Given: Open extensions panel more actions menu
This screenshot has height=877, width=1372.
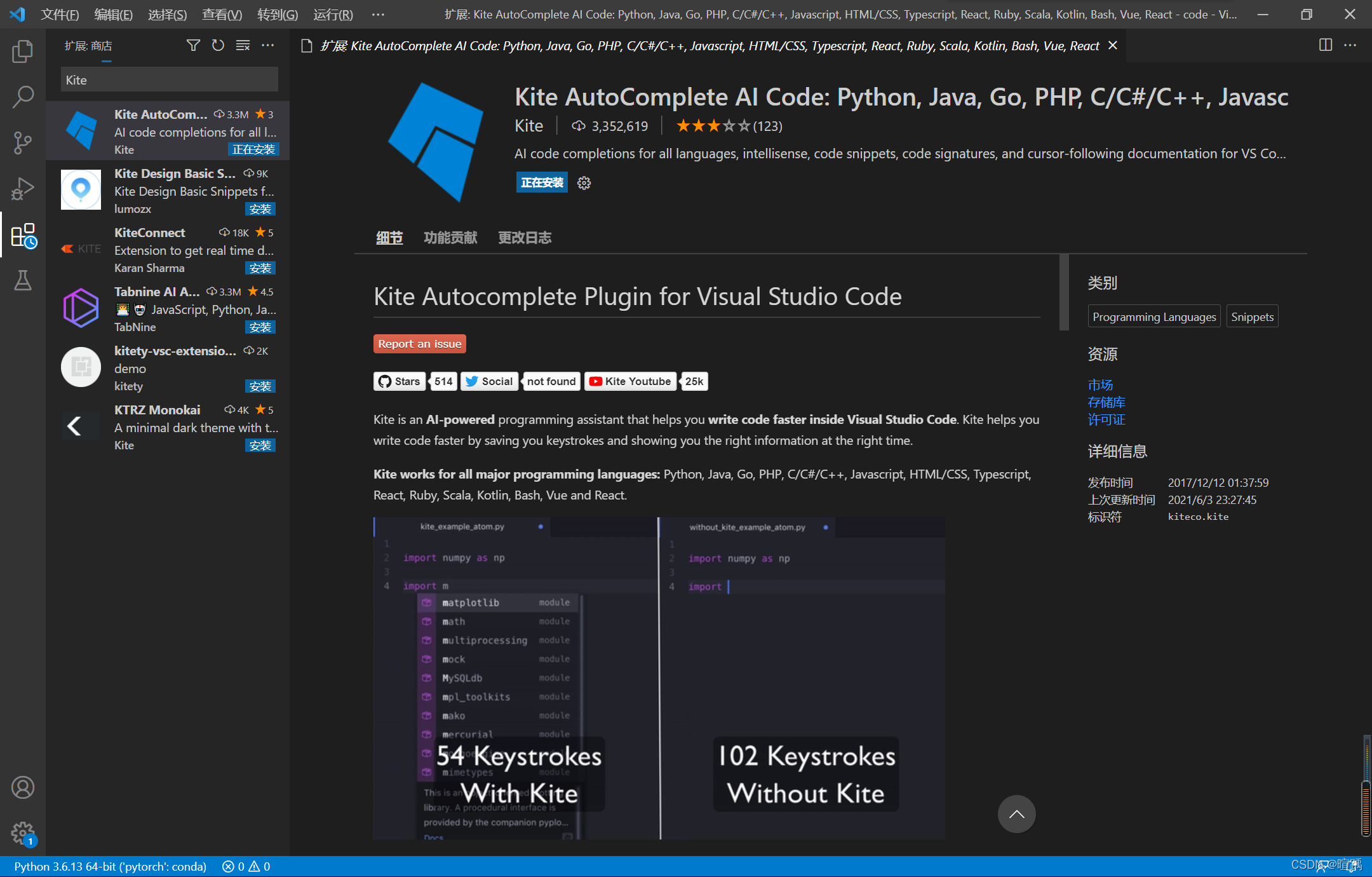Looking at the screenshot, I should [268, 45].
